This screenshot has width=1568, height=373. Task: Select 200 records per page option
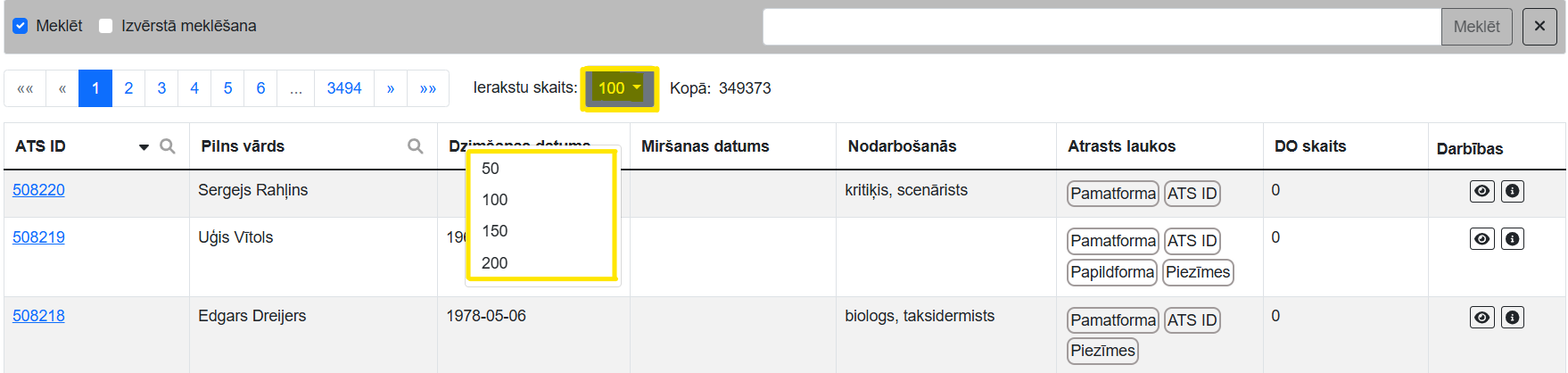pos(495,263)
